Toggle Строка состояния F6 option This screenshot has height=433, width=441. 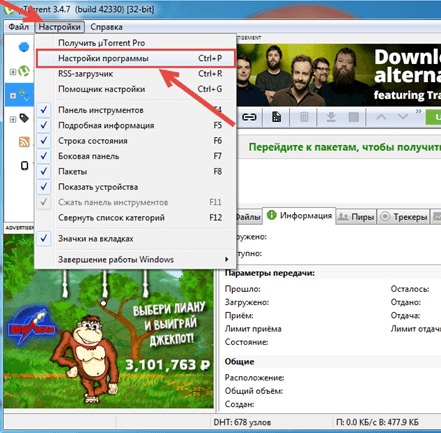[135, 141]
